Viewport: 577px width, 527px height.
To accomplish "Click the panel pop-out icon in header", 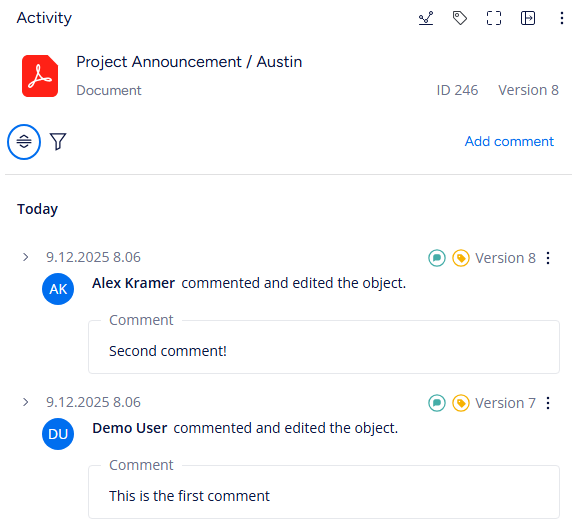I will 528,18.
